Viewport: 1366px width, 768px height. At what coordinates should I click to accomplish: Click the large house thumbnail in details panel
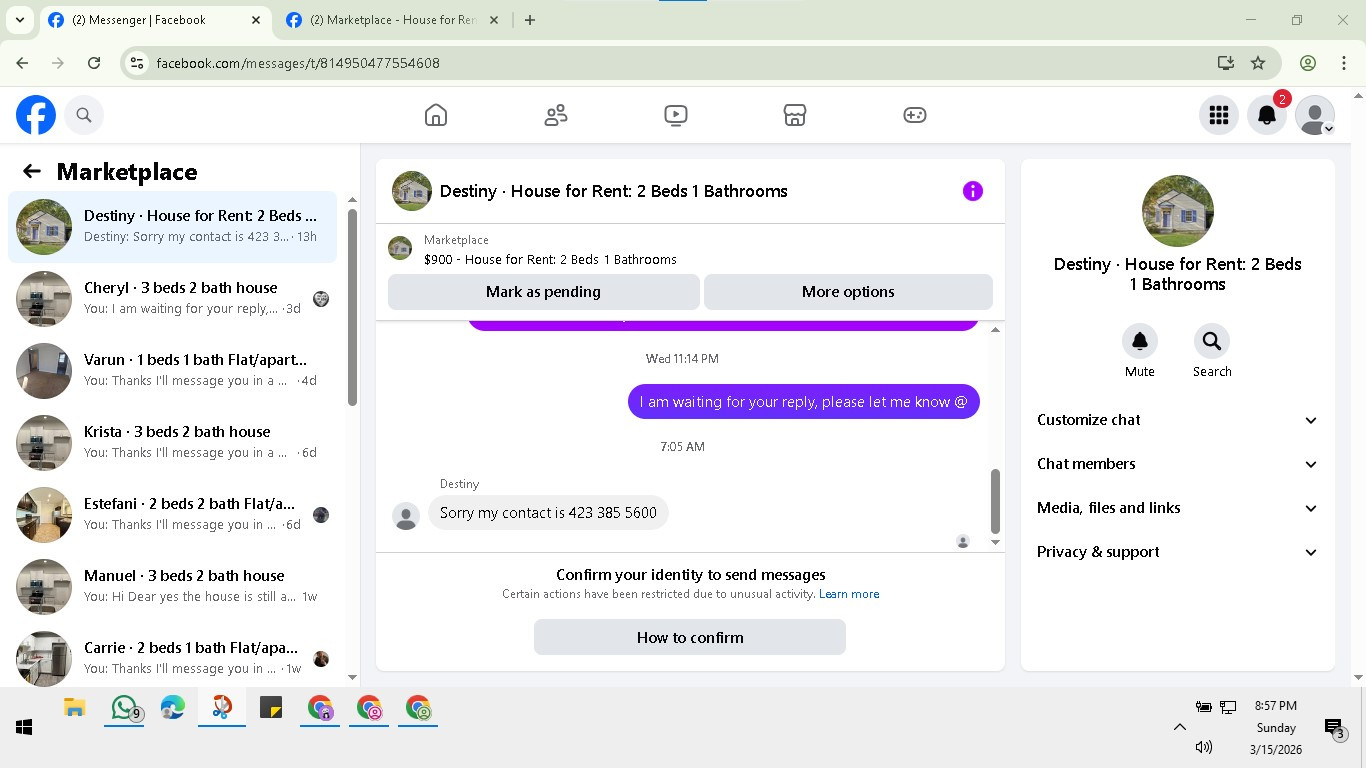click(x=1178, y=211)
